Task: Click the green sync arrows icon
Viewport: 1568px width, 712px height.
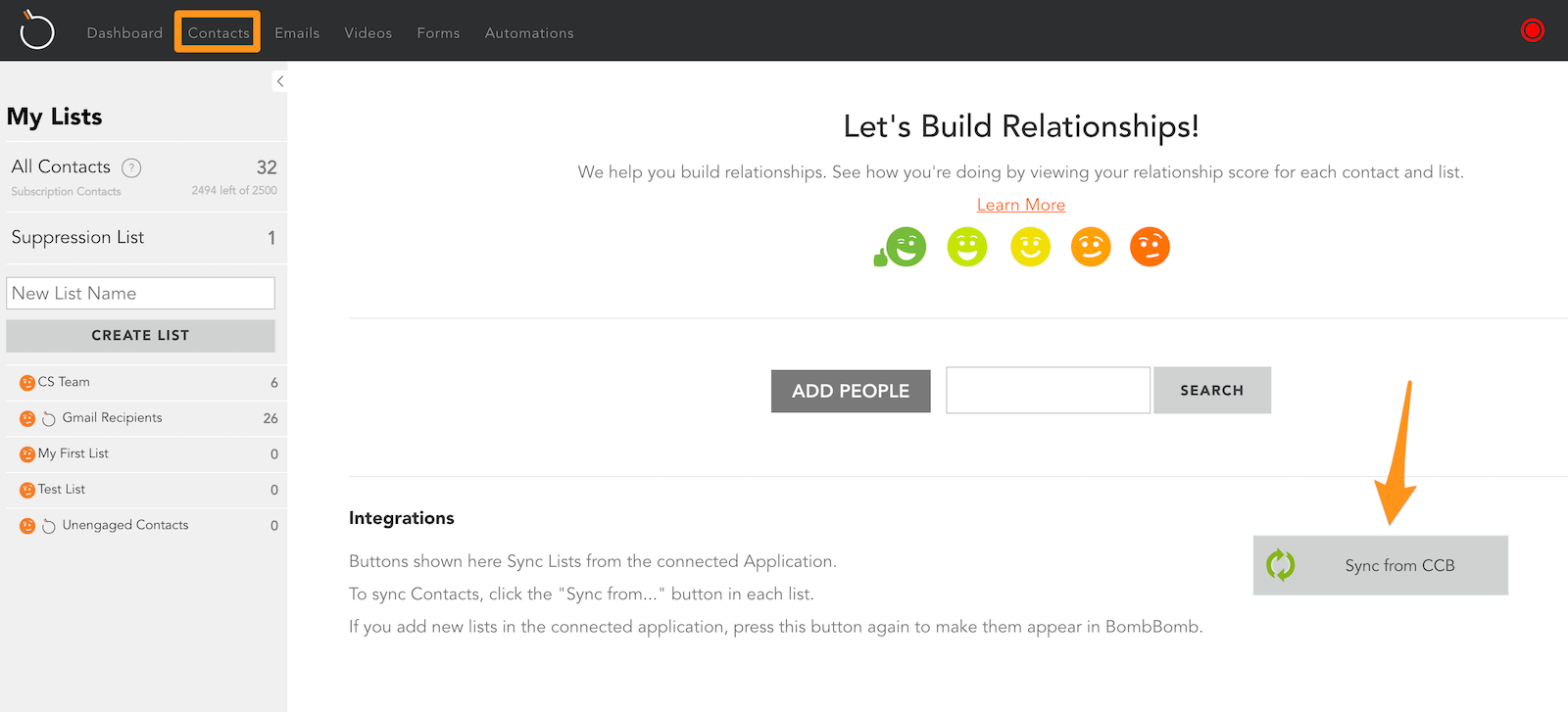Action: [1281, 565]
